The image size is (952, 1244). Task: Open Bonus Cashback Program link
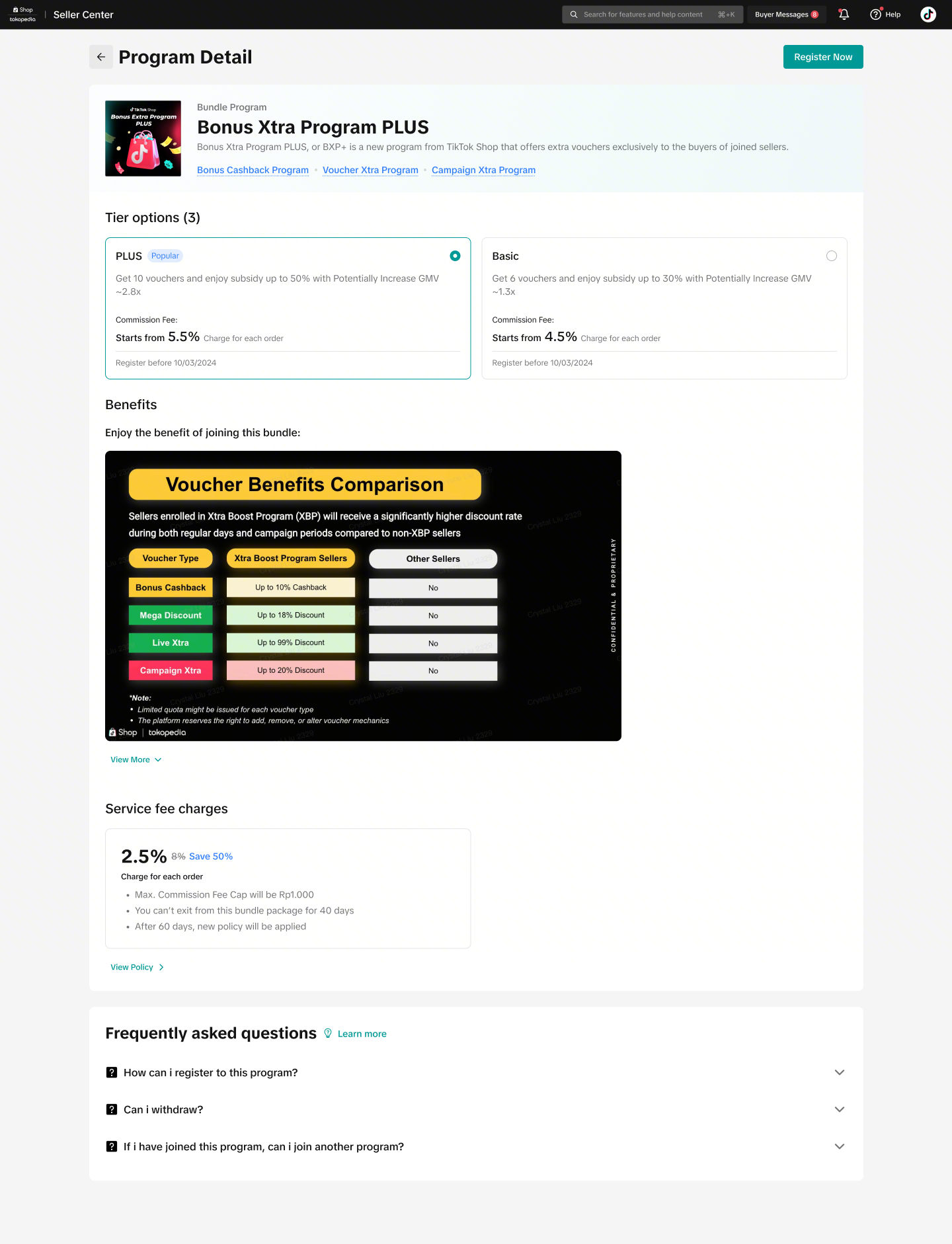coord(253,170)
